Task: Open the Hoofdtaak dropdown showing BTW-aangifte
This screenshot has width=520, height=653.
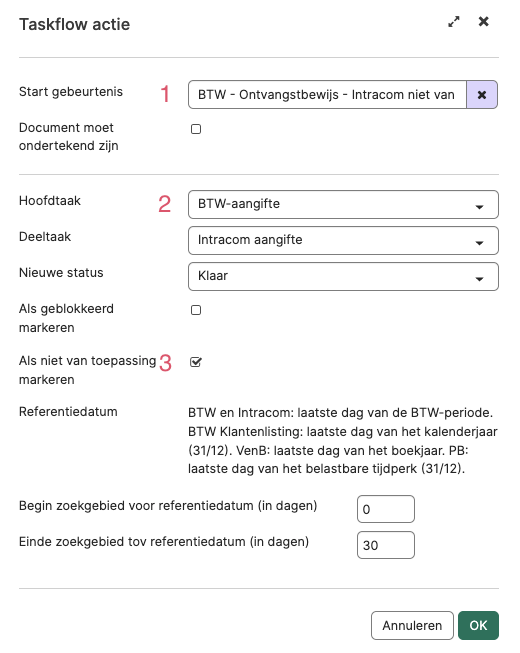Action: point(343,204)
